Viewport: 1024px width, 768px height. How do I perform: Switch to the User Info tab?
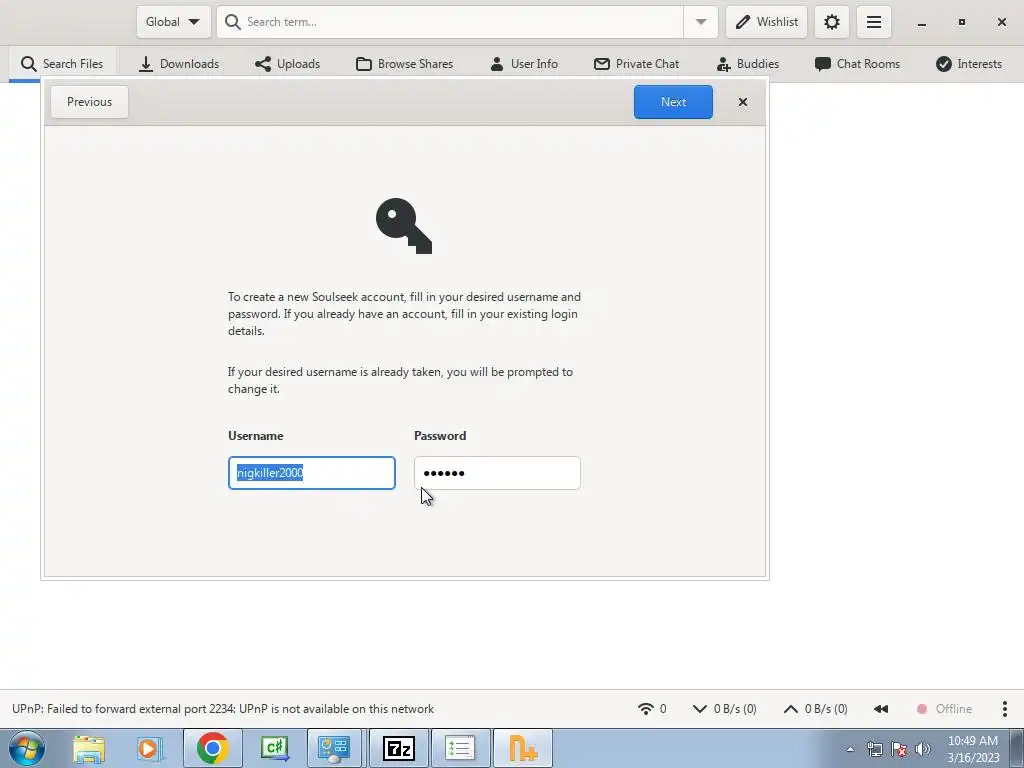524,64
